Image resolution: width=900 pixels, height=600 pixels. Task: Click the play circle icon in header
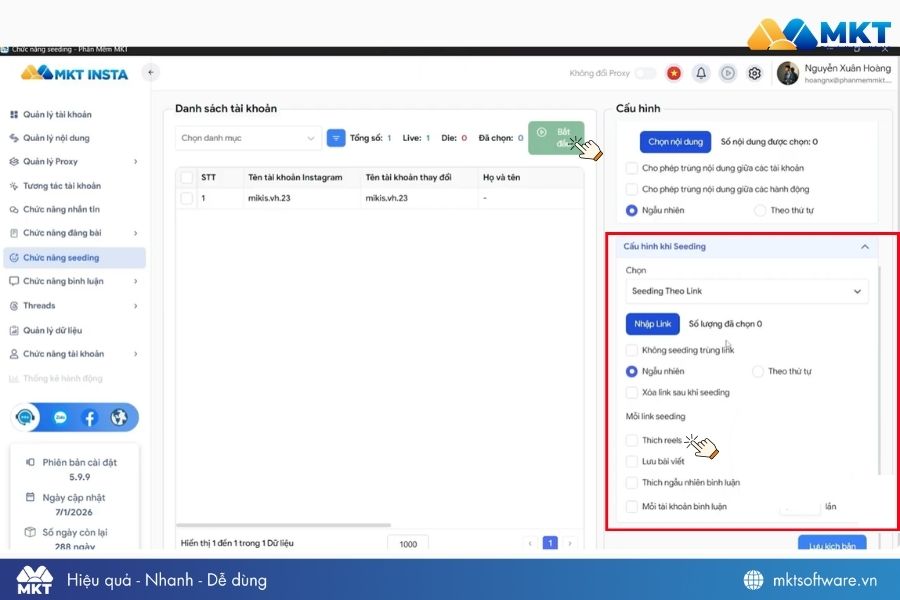728,73
